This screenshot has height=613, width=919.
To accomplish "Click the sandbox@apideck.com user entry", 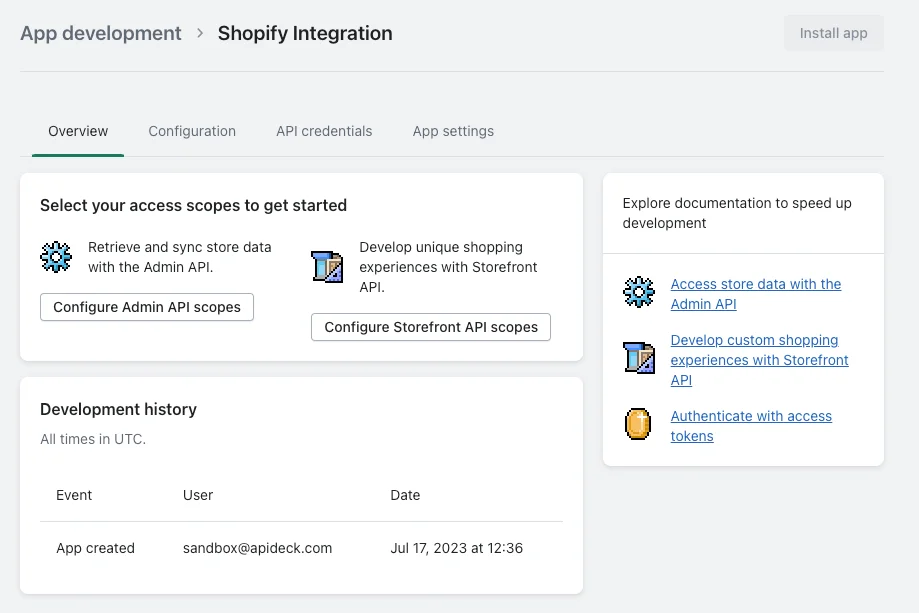I will (x=257, y=548).
